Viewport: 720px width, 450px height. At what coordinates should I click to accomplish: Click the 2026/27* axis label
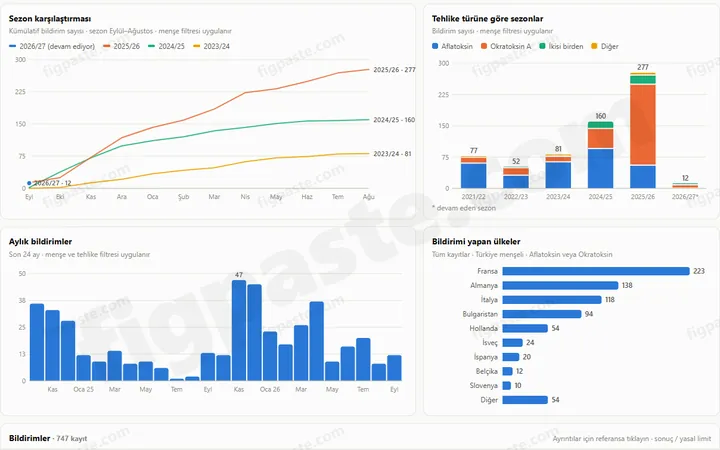(x=685, y=197)
